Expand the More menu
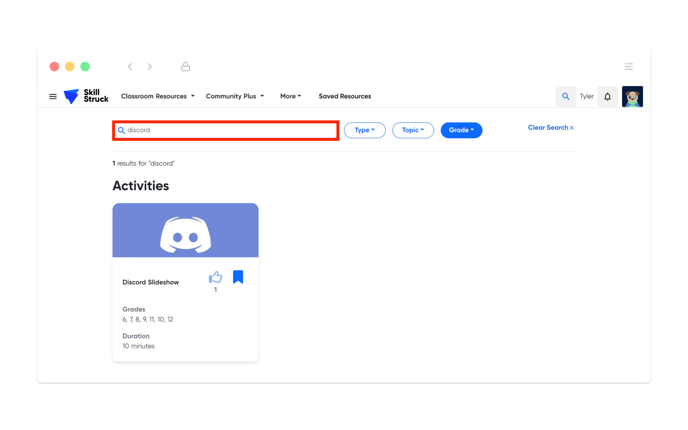This screenshot has width=688, height=430. (x=290, y=96)
